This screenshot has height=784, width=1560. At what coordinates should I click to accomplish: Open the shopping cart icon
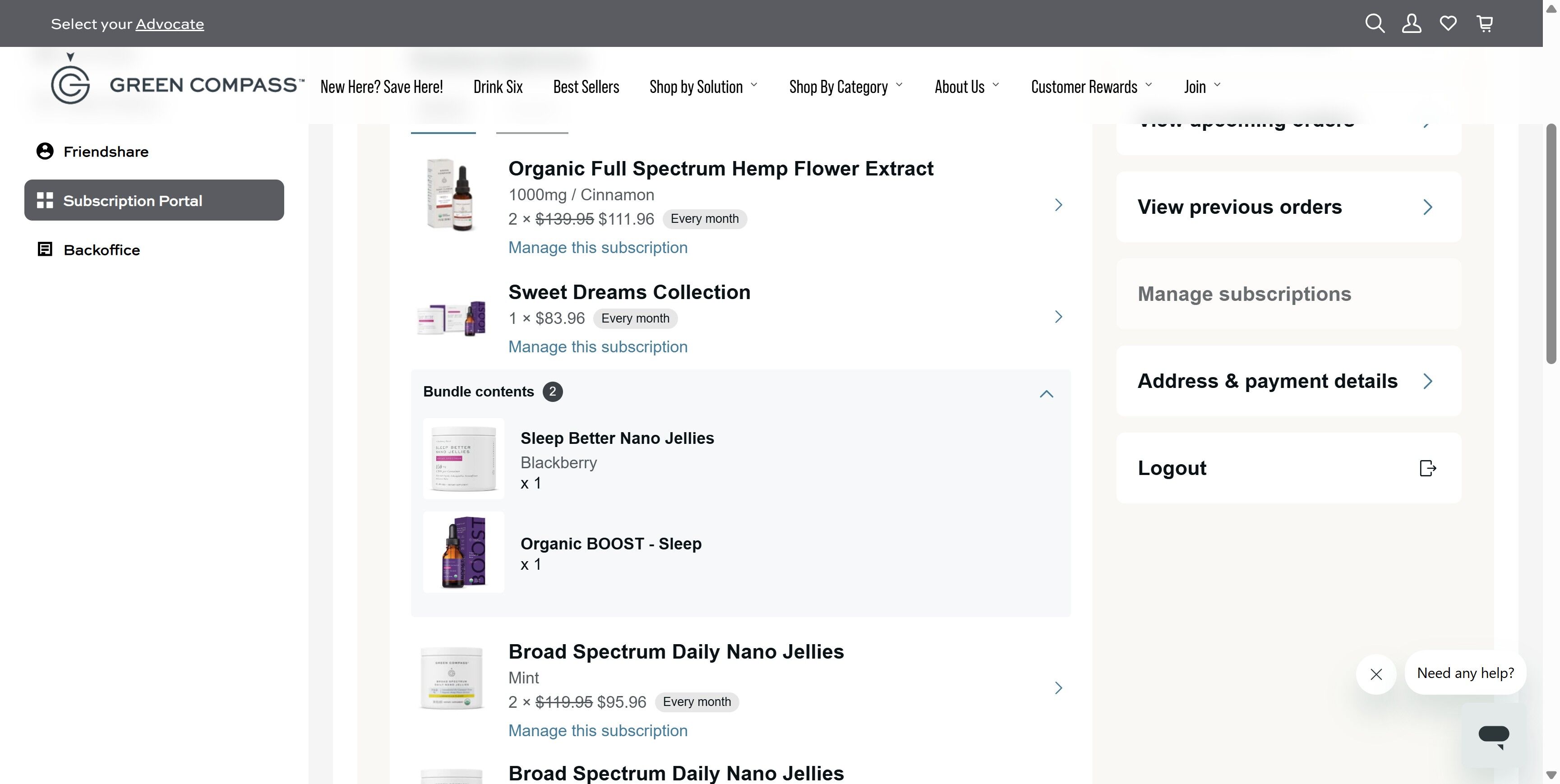tap(1485, 23)
